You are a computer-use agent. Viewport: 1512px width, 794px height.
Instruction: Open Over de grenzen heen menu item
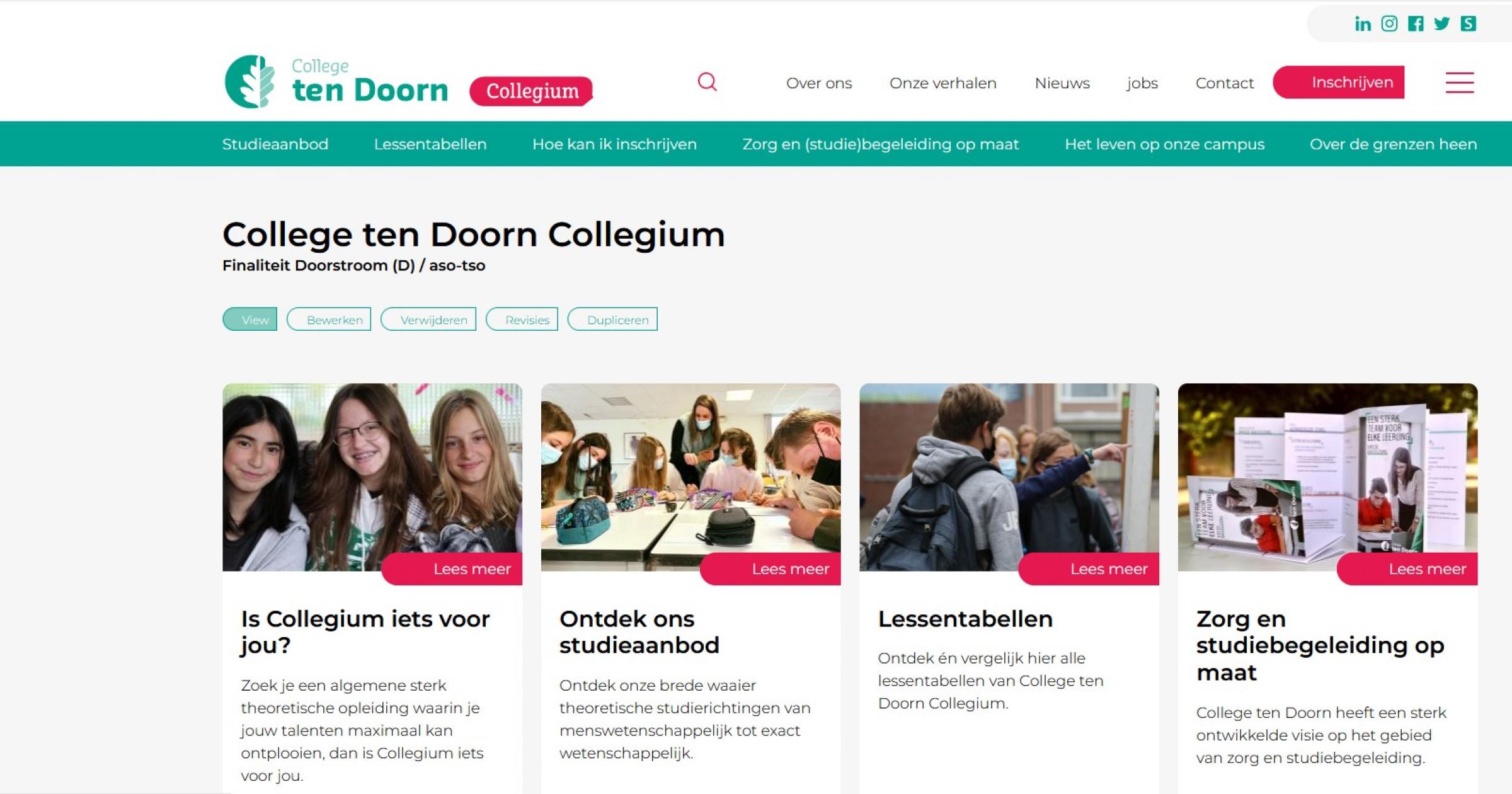1394,144
